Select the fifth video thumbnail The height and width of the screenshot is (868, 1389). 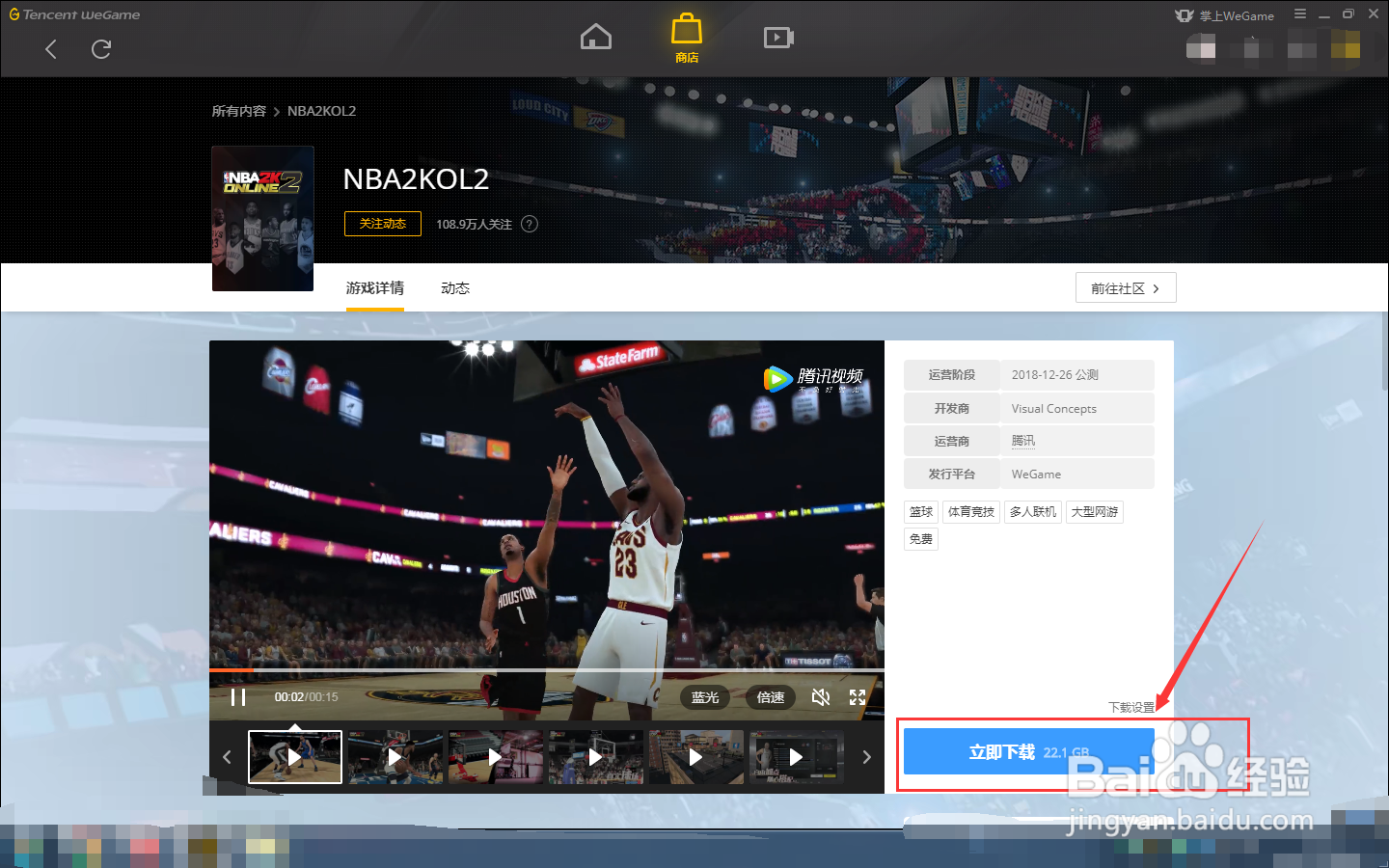pos(696,757)
